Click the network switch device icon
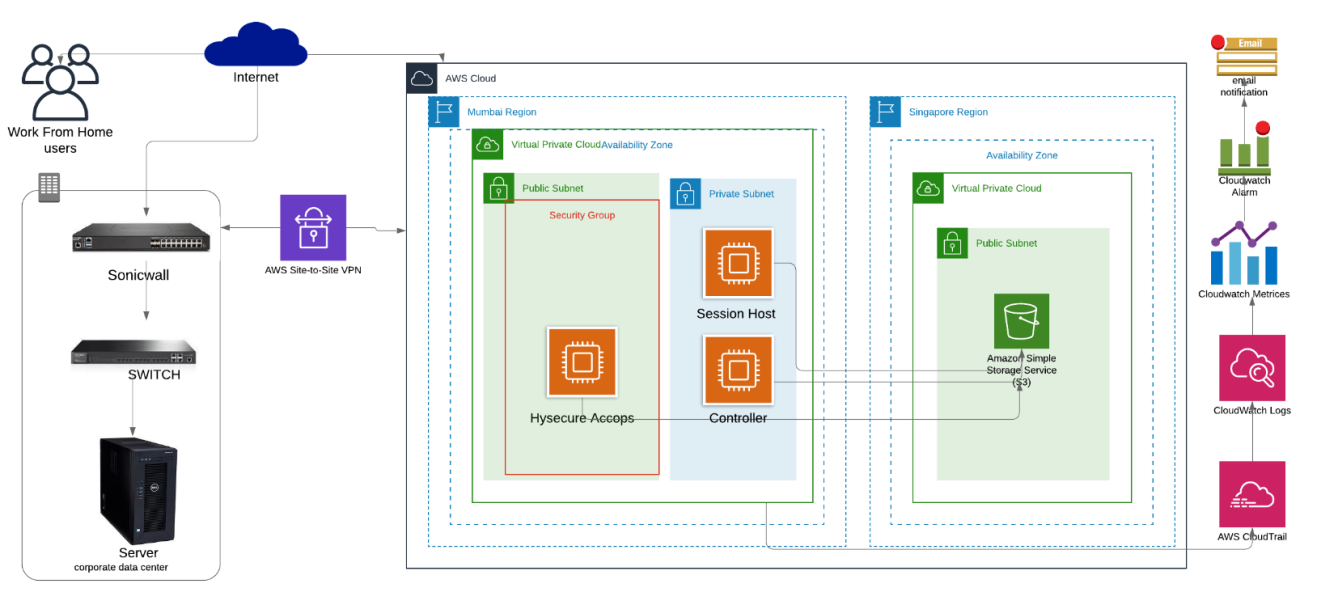 tap(133, 352)
